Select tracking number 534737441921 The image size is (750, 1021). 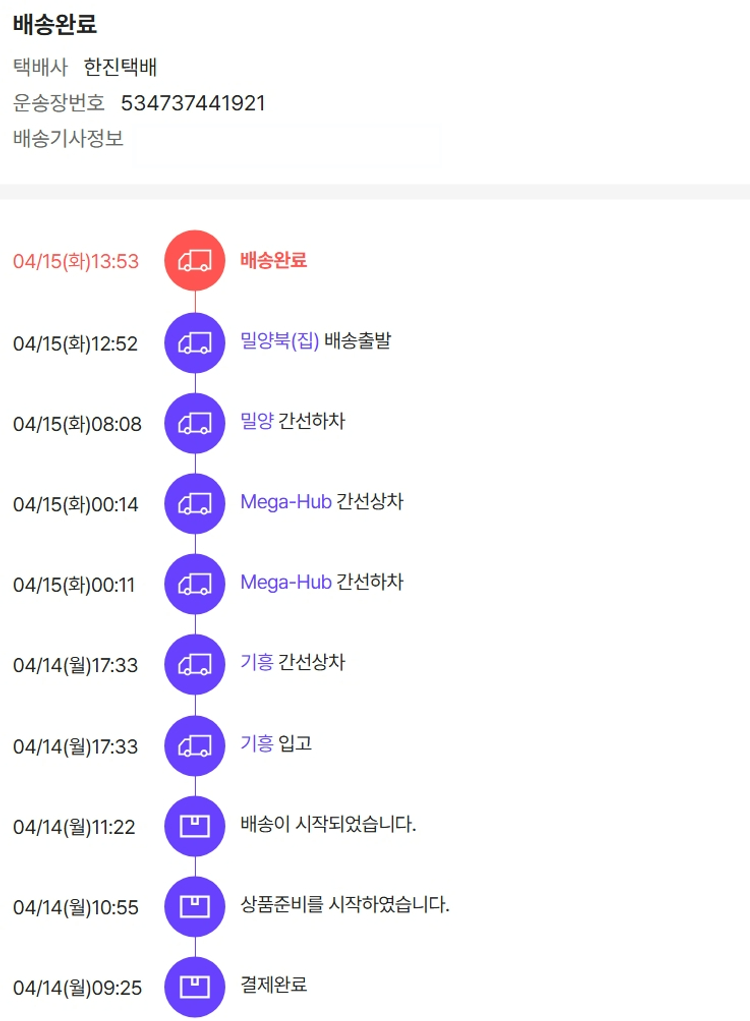tap(193, 103)
